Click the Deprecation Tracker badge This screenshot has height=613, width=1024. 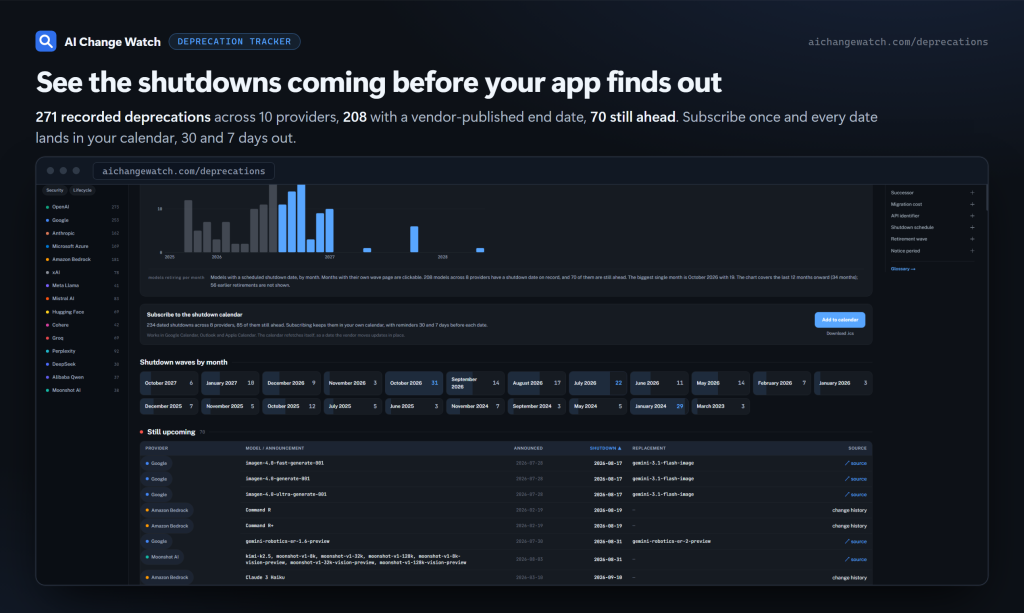click(234, 41)
